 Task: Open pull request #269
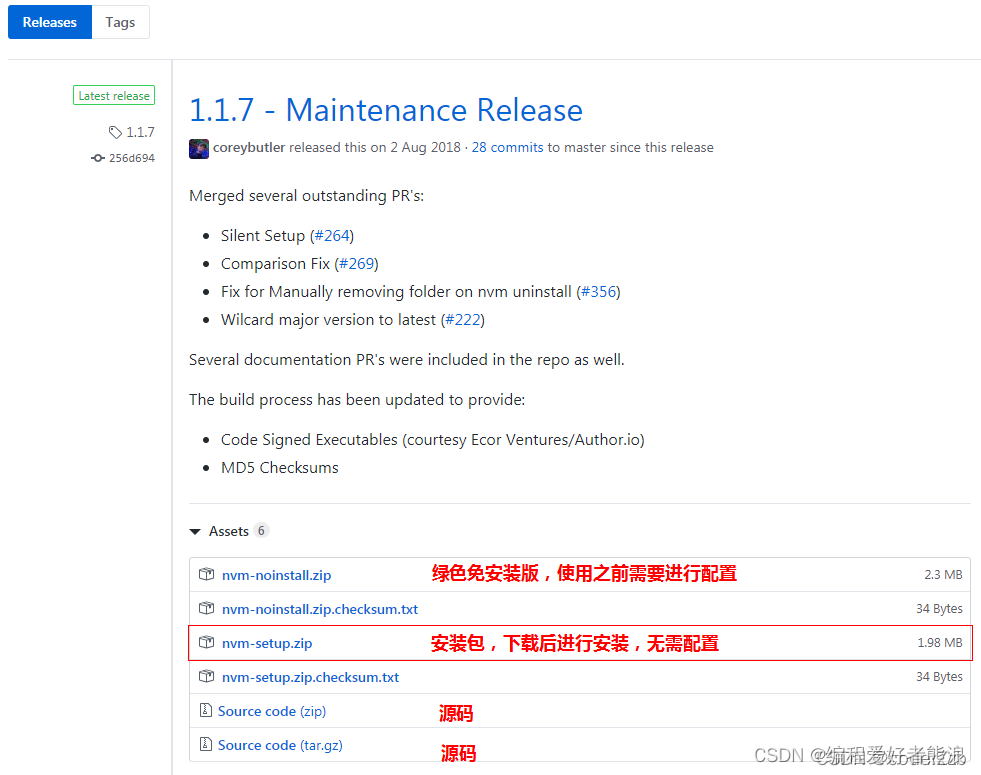pyautogui.click(x=357, y=264)
